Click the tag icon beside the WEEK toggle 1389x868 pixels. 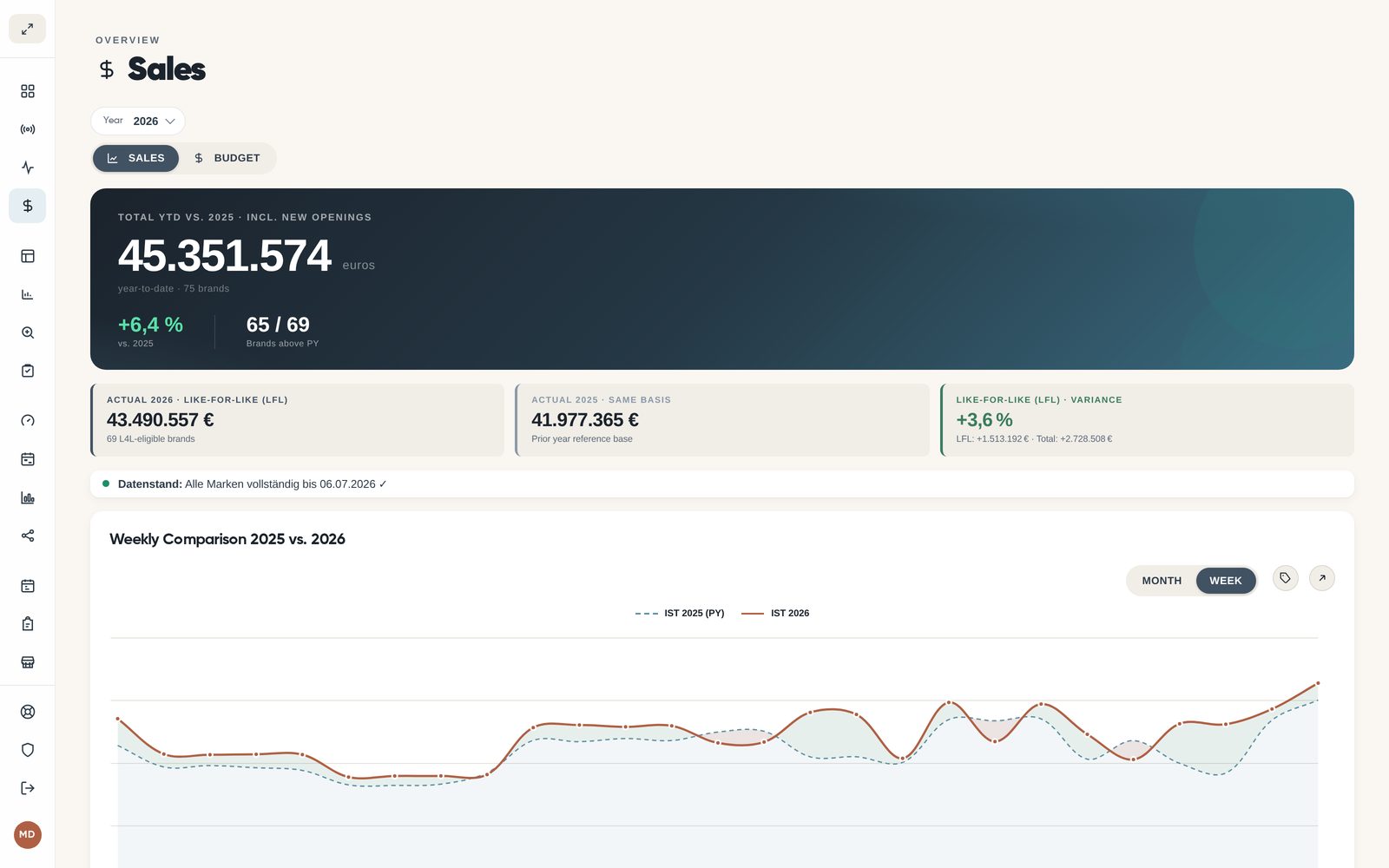(1286, 578)
